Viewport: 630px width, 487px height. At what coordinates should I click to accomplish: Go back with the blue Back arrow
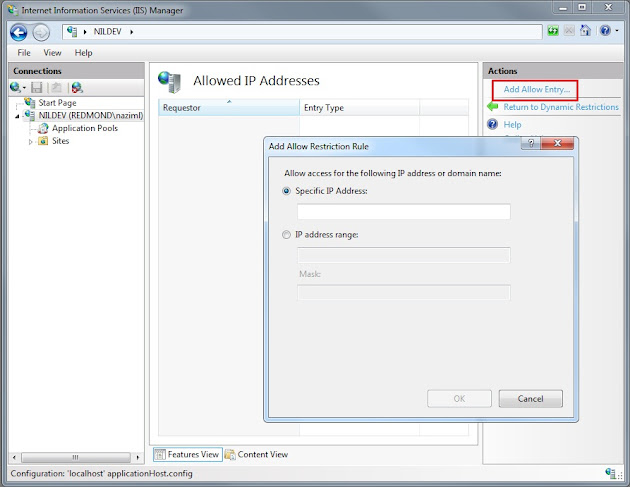click(x=18, y=32)
